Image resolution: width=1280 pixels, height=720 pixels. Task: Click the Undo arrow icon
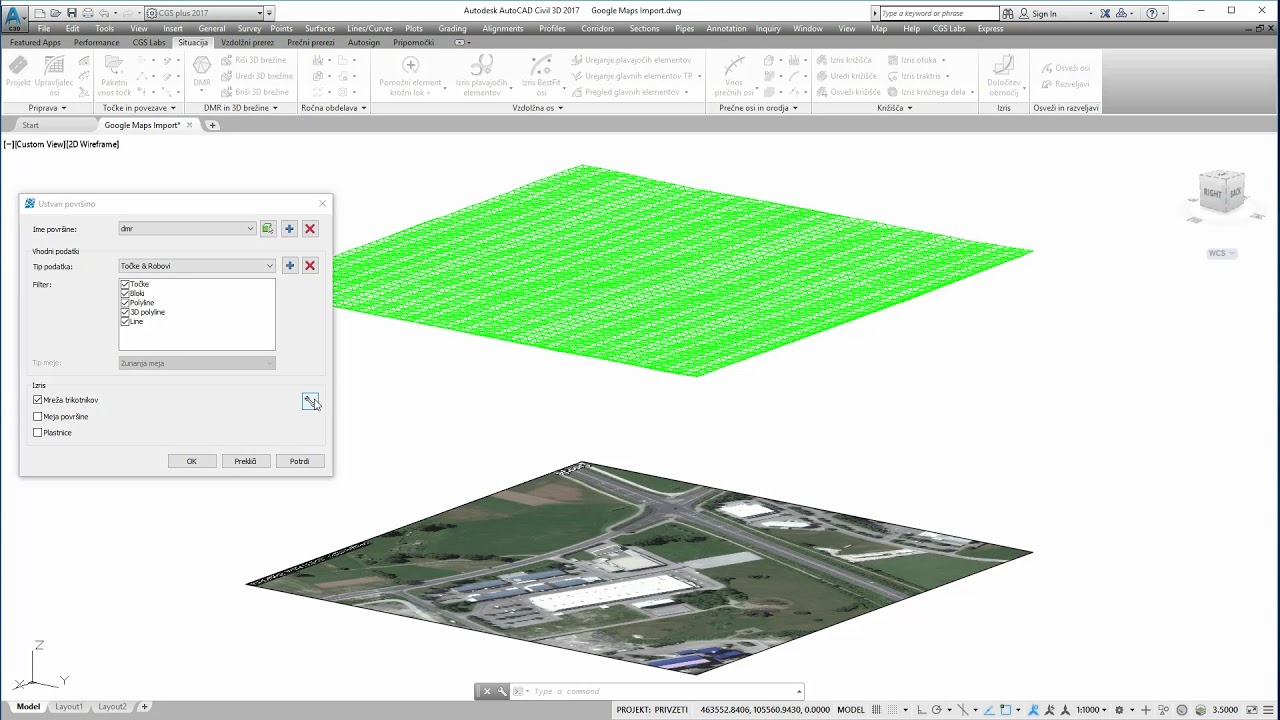click(103, 13)
